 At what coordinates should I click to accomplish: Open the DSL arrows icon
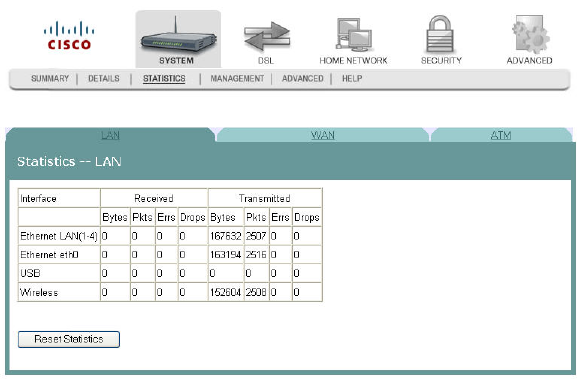click(x=267, y=36)
